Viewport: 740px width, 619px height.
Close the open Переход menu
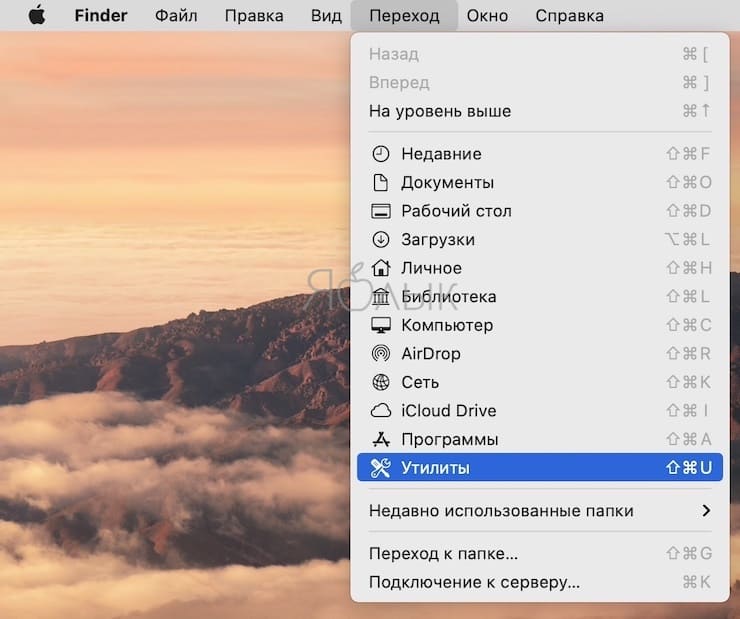click(x=404, y=16)
